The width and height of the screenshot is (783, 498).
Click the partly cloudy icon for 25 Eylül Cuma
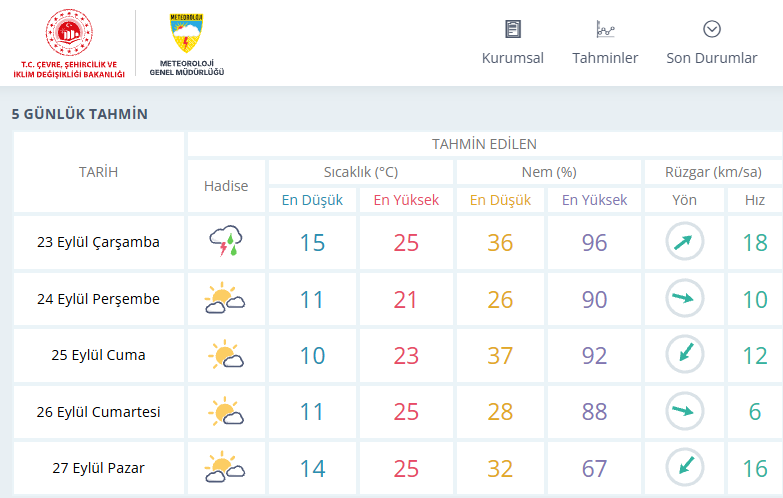click(x=226, y=354)
